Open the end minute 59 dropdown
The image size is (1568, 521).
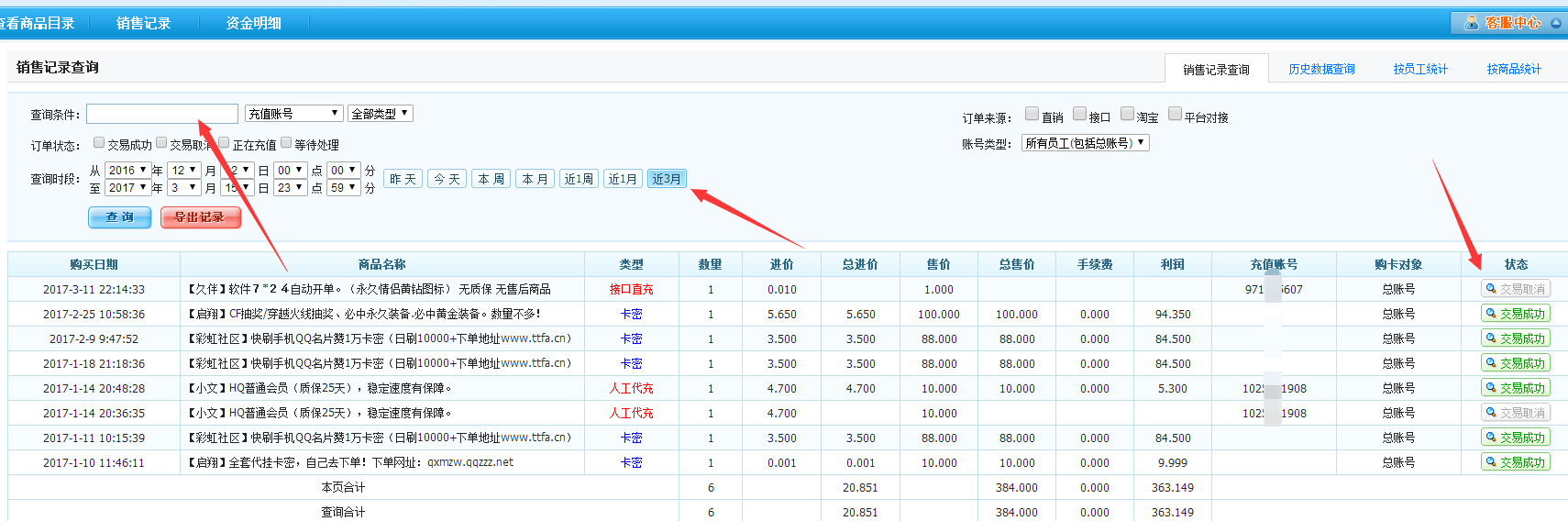pyautogui.click(x=344, y=188)
